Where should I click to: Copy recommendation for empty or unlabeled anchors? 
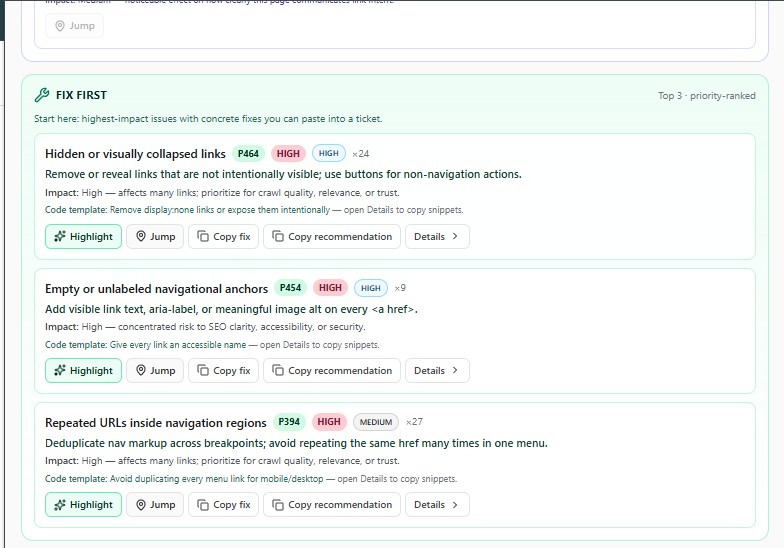coord(332,371)
